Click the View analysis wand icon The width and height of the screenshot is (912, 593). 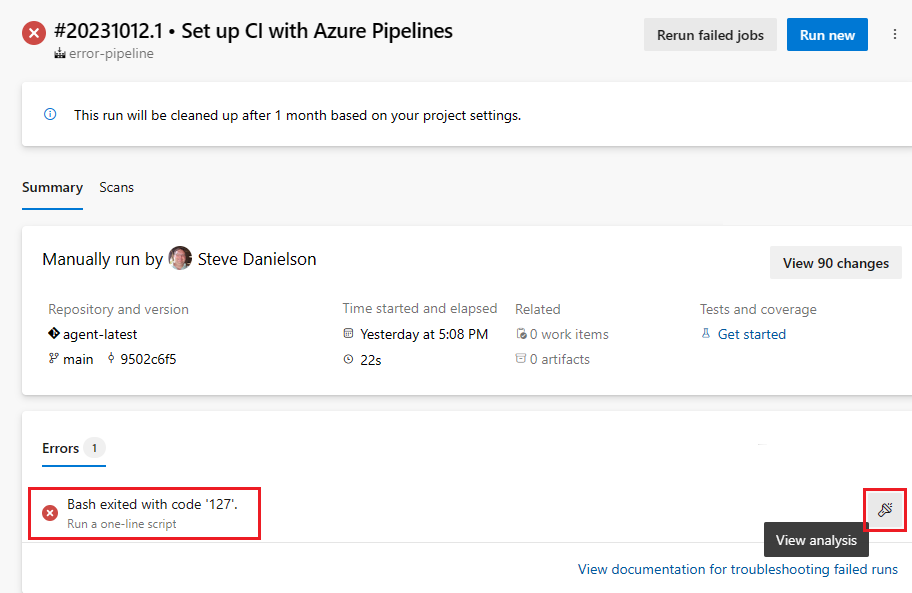885,510
